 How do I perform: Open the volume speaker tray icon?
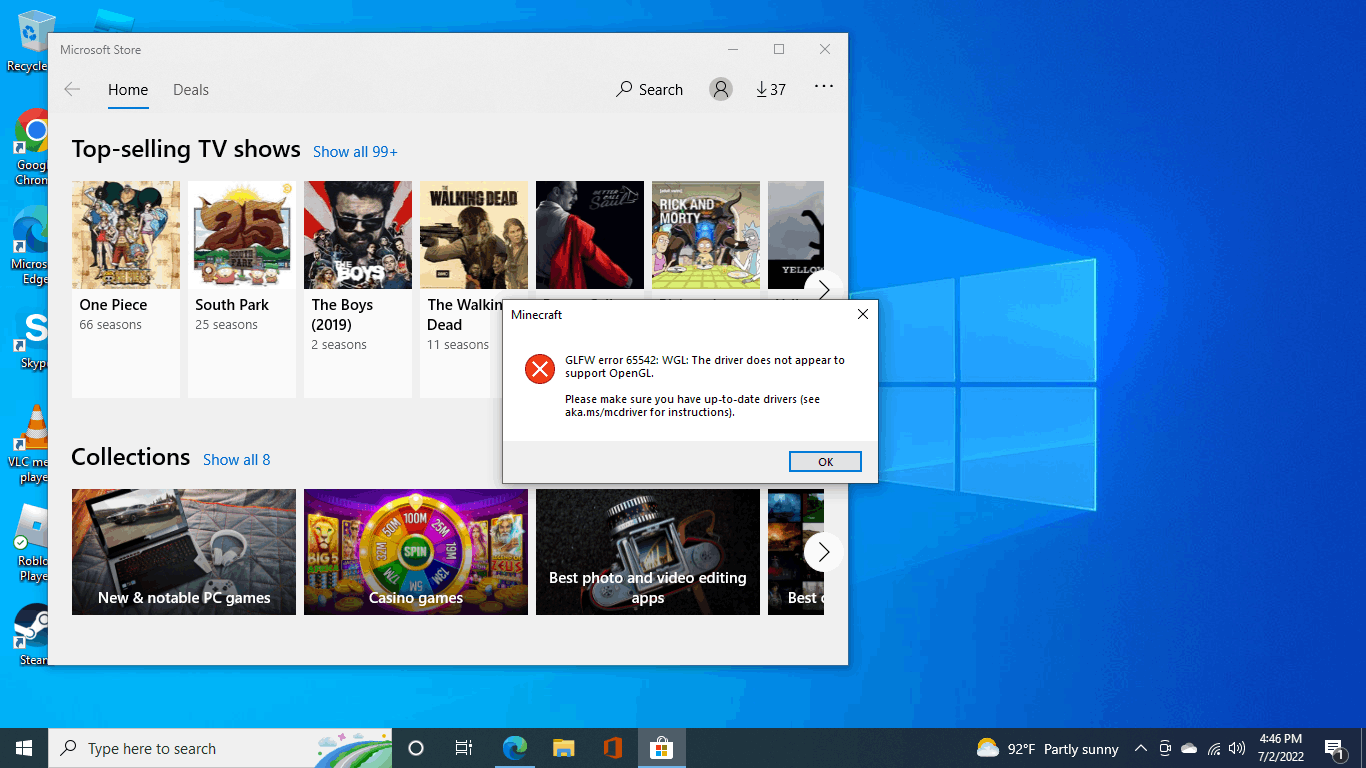click(1237, 748)
